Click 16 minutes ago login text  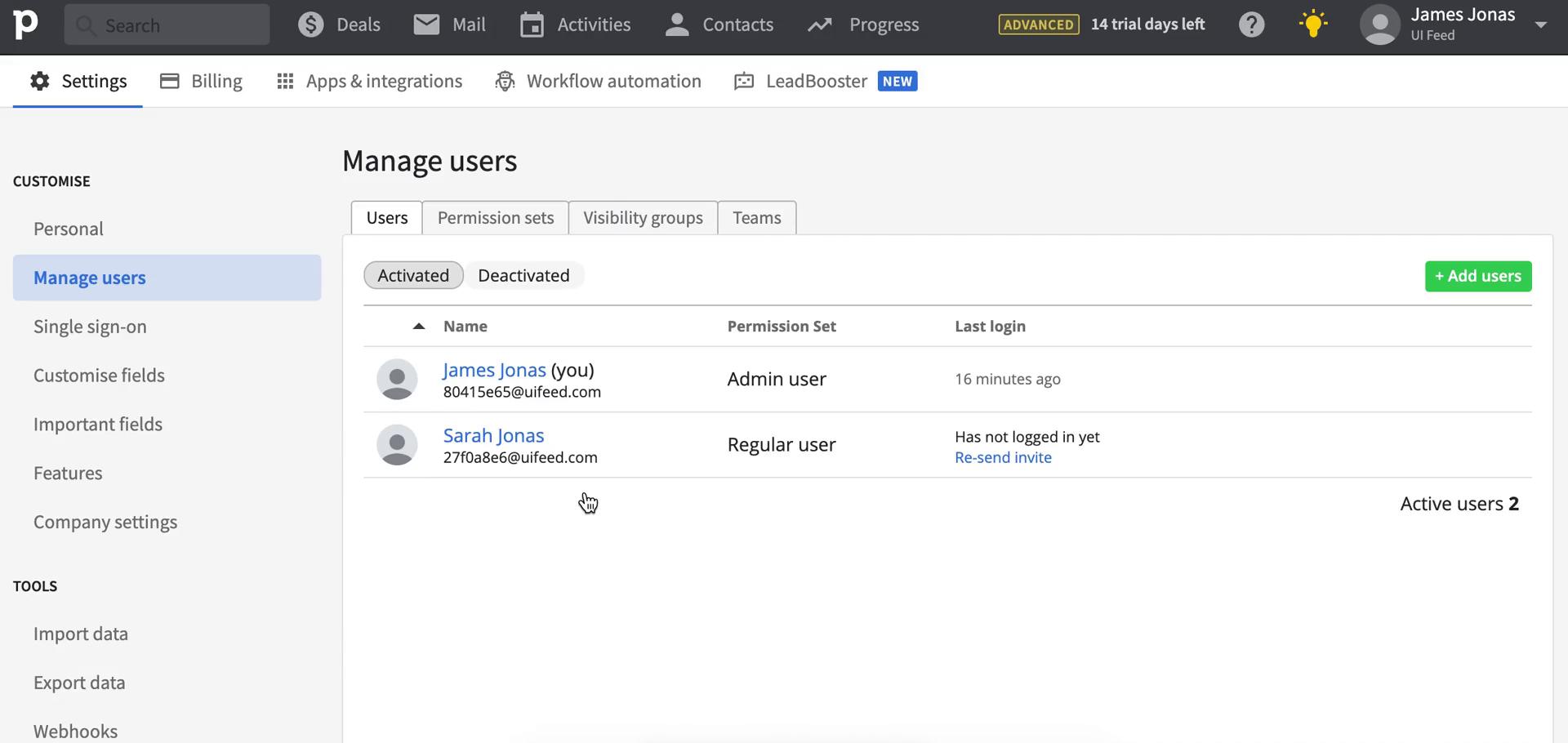pos(1008,379)
